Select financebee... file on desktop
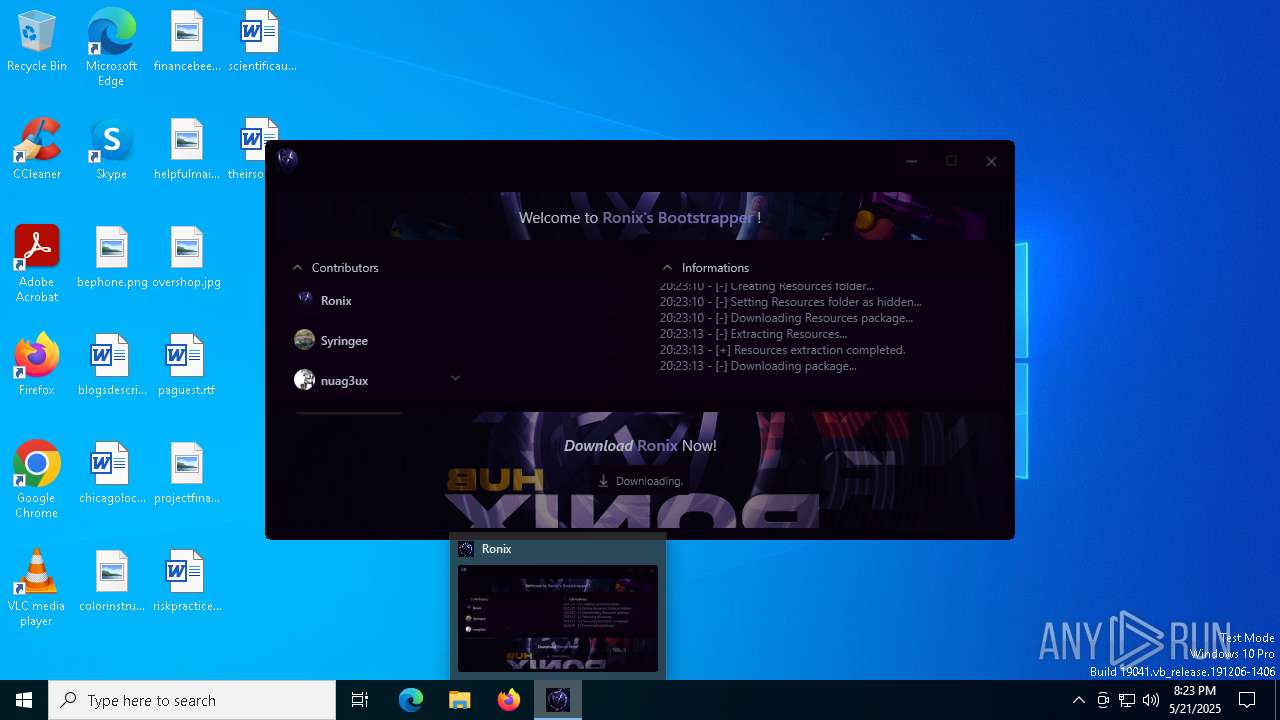This screenshot has width=1280, height=720. [x=186, y=41]
